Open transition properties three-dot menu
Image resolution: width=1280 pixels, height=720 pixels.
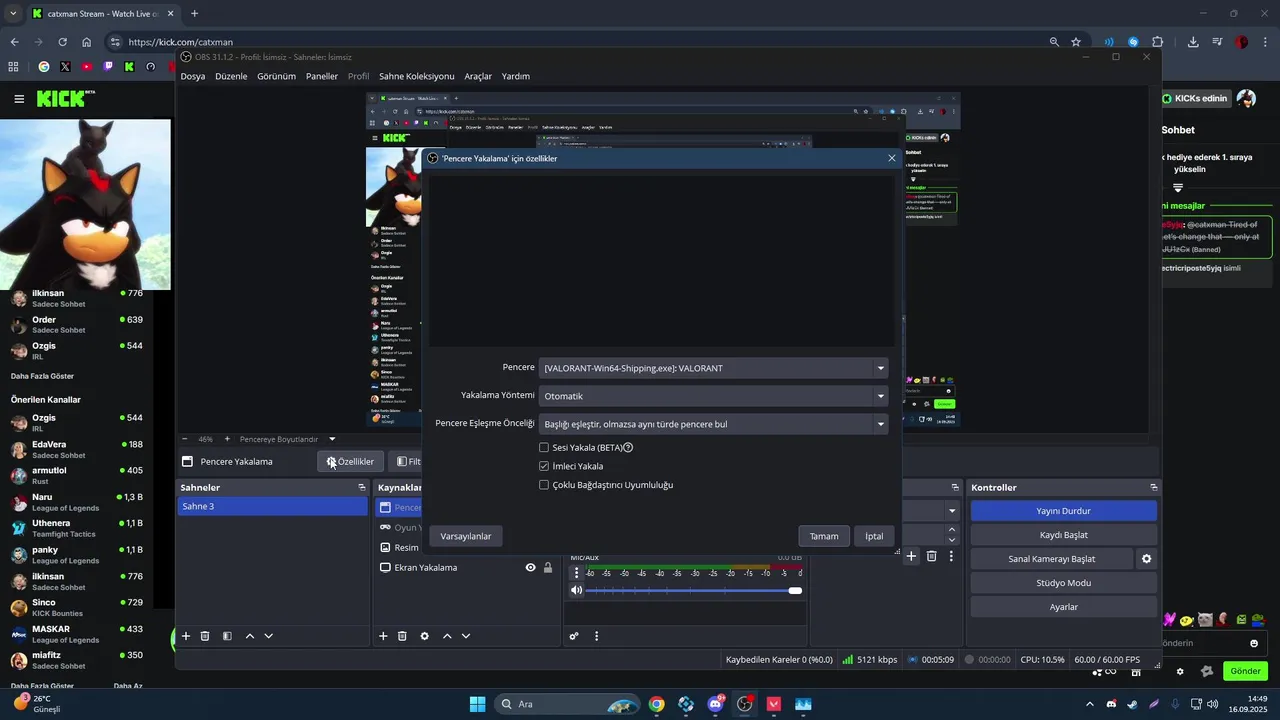[x=951, y=556]
